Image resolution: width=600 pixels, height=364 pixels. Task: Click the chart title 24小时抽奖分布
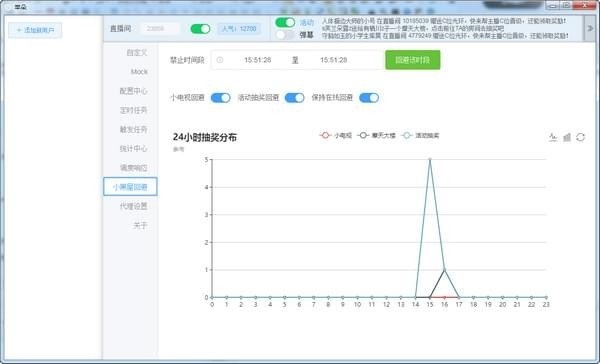tap(205, 137)
